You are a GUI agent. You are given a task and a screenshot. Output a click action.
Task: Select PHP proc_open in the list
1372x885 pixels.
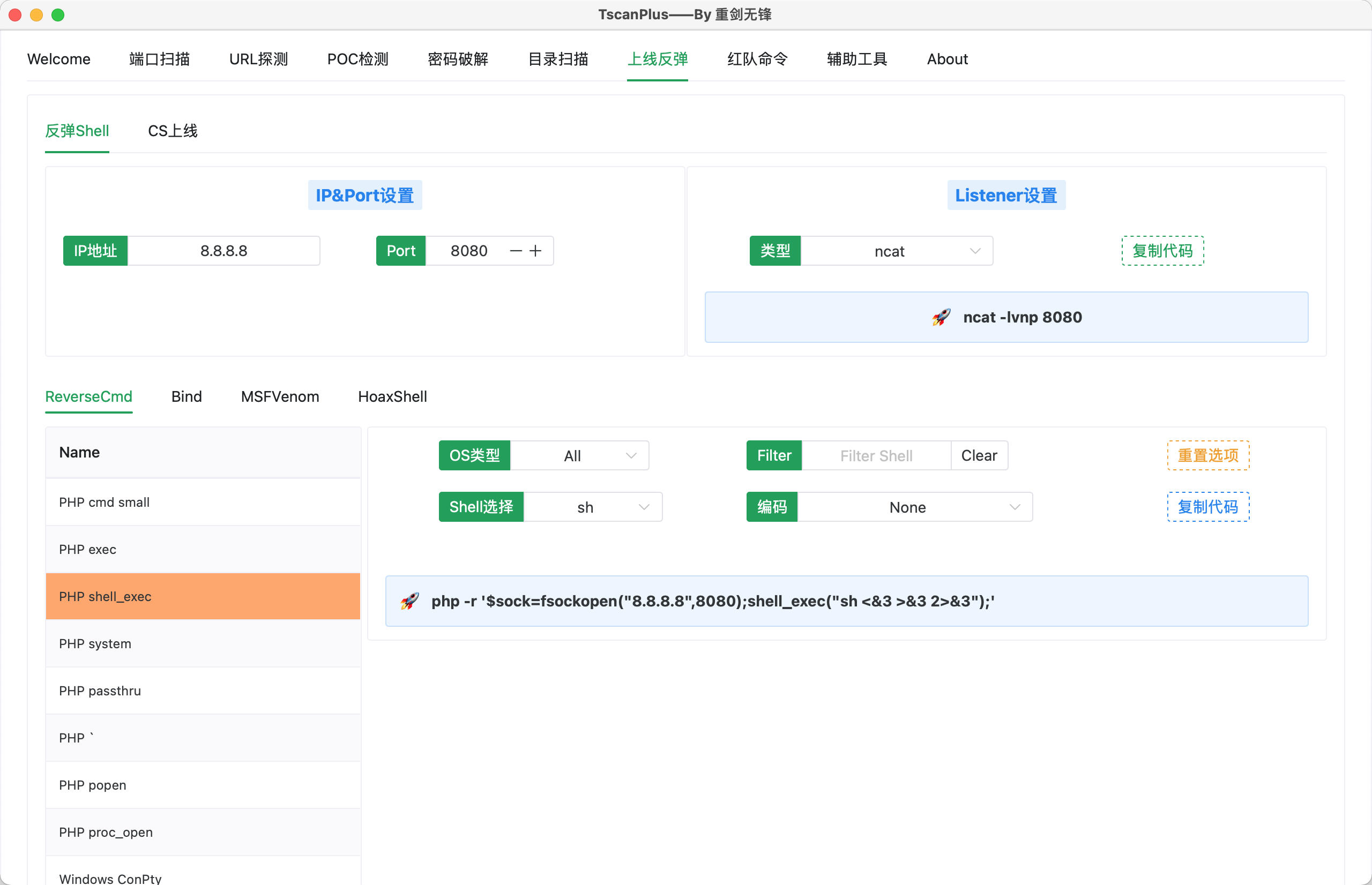[x=106, y=832]
